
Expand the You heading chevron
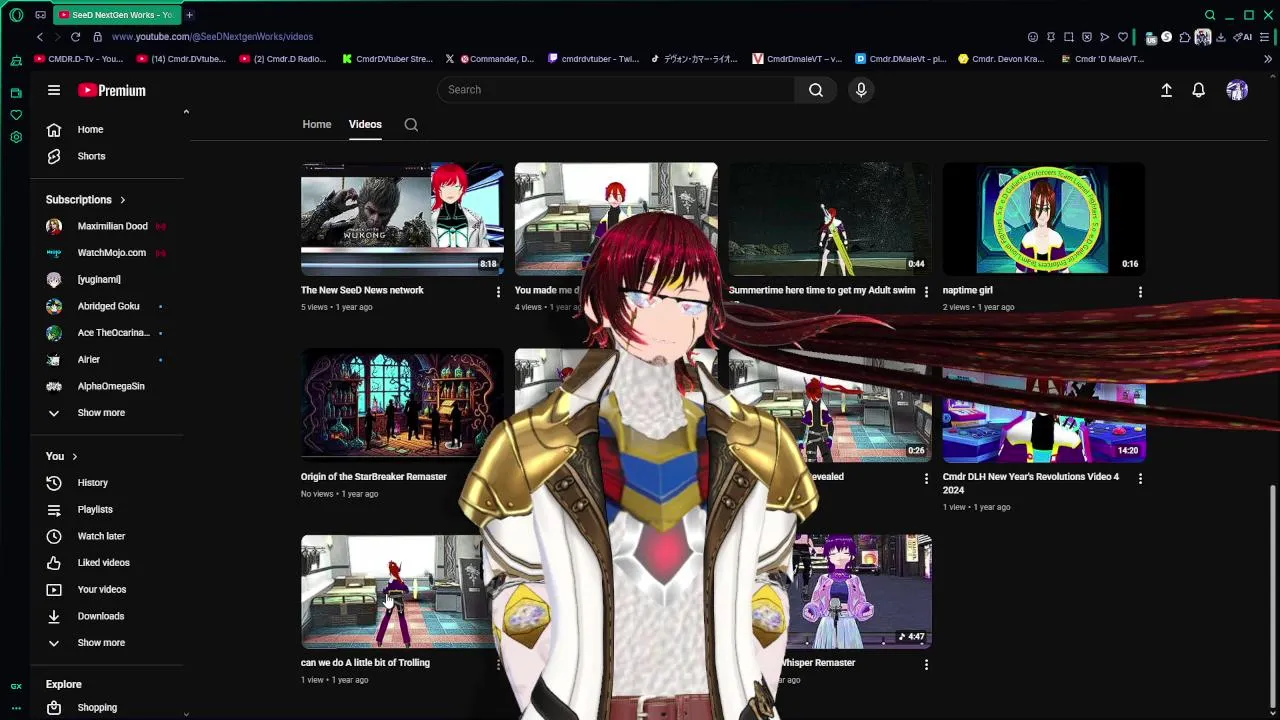pos(74,457)
